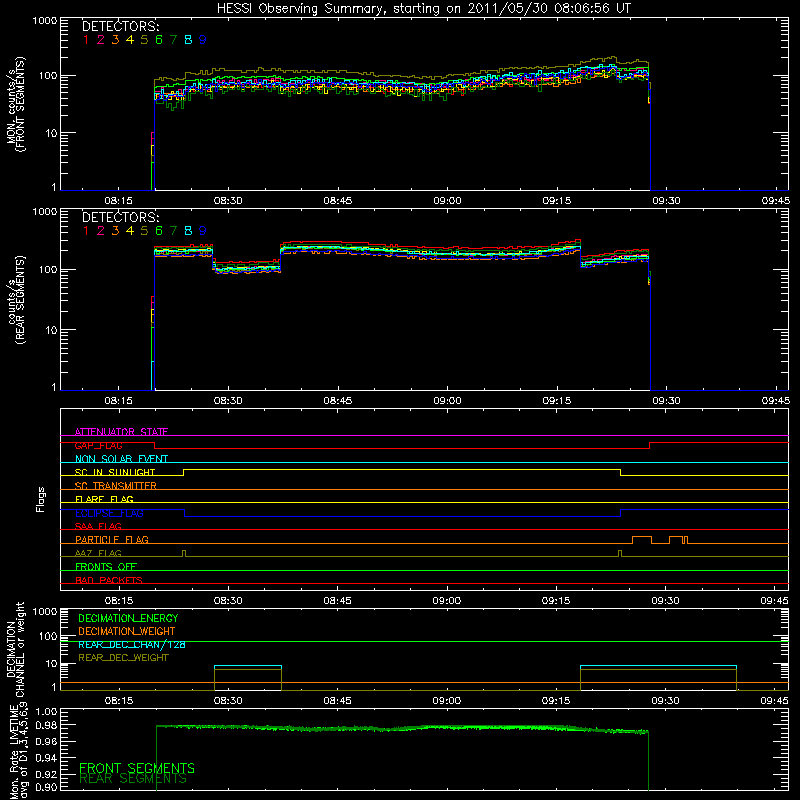Image resolution: width=800 pixels, height=800 pixels.
Task: Click the BAD_PACKETS flag label
Action: (109, 580)
